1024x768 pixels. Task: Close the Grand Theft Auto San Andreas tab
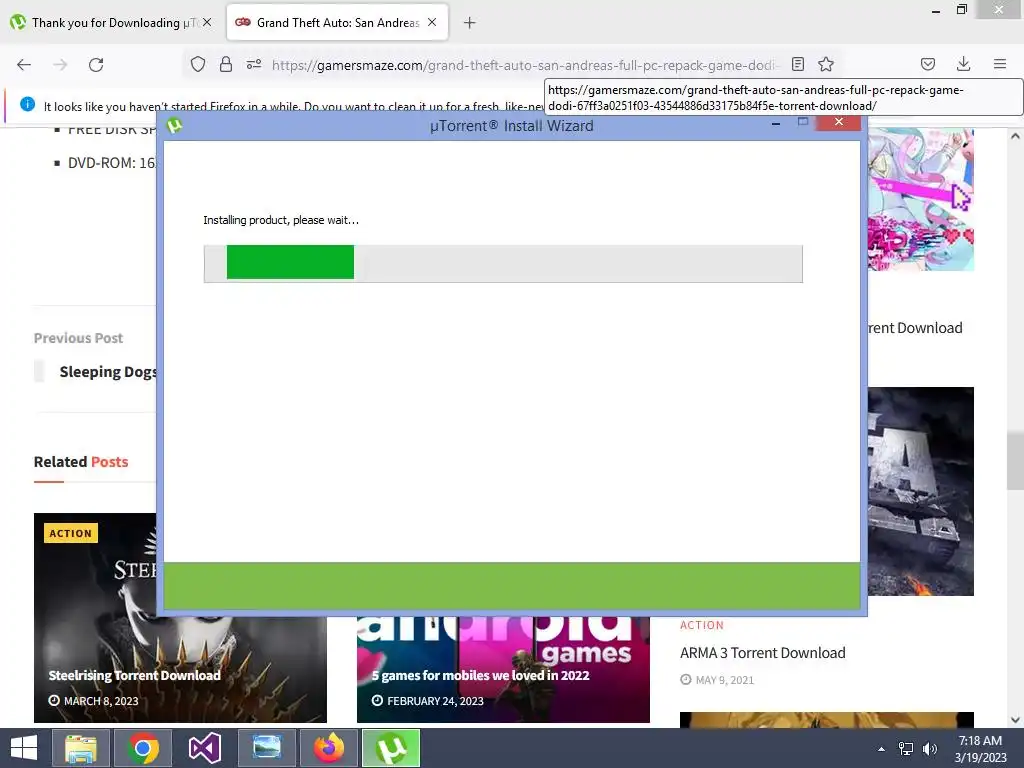pos(432,22)
